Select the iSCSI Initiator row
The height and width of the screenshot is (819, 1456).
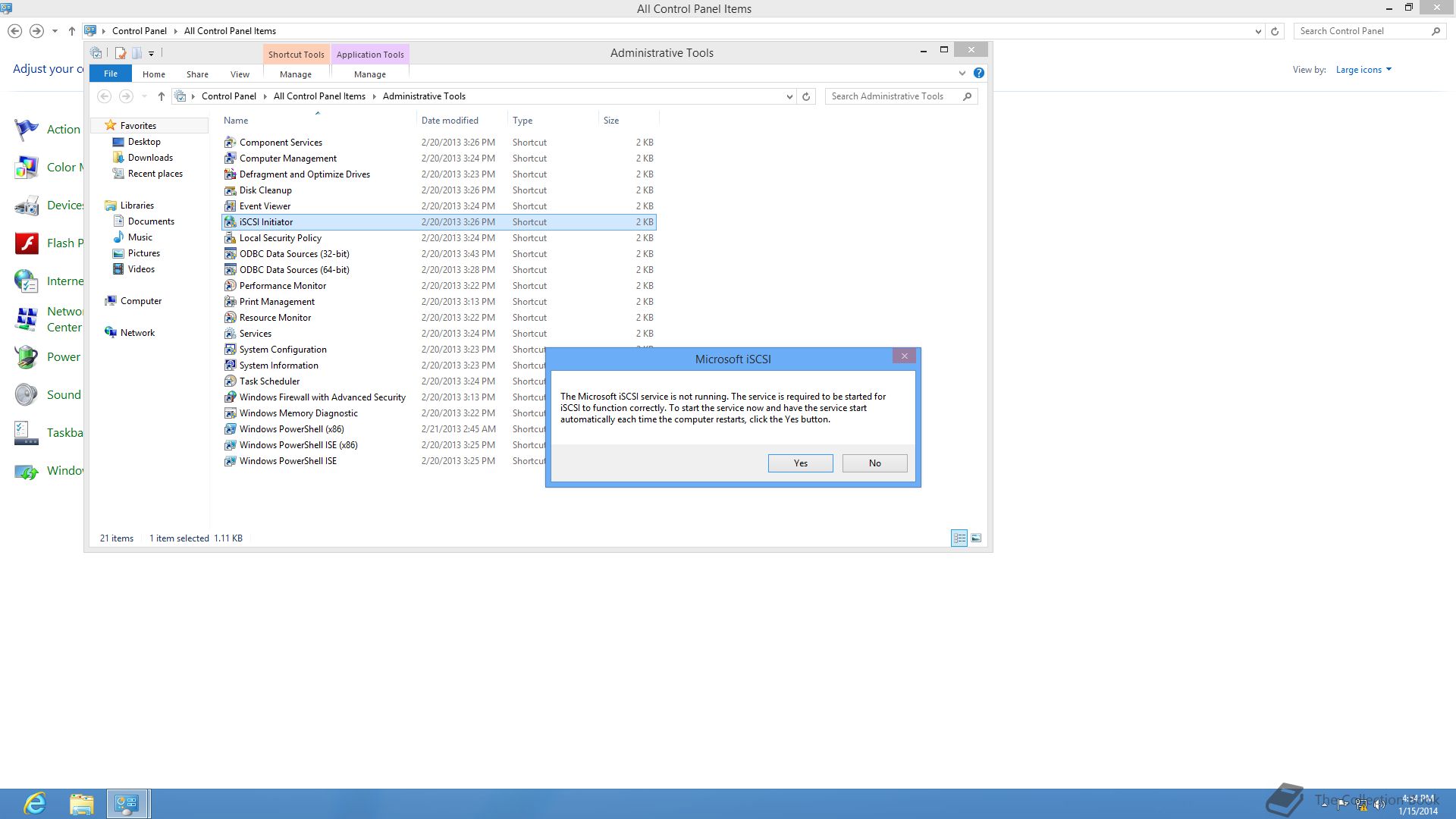click(438, 222)
